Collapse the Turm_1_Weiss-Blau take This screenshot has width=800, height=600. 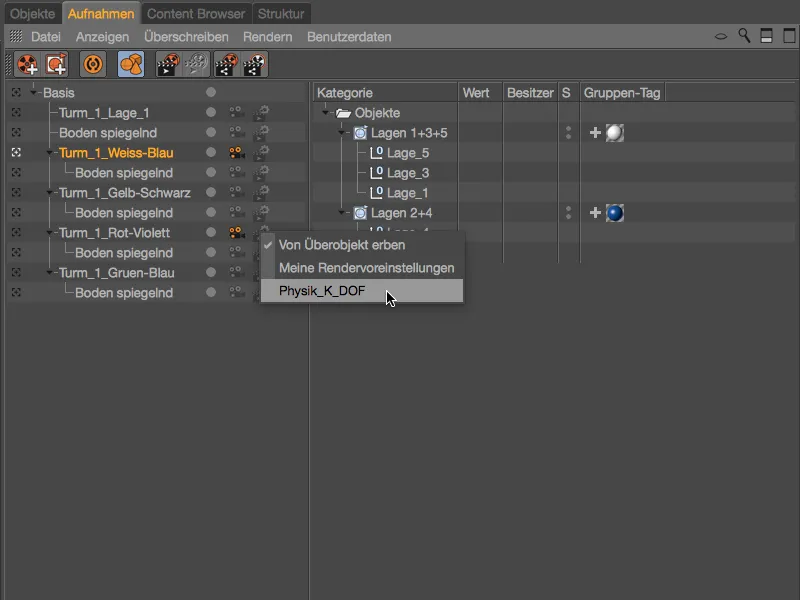(49, 153)
